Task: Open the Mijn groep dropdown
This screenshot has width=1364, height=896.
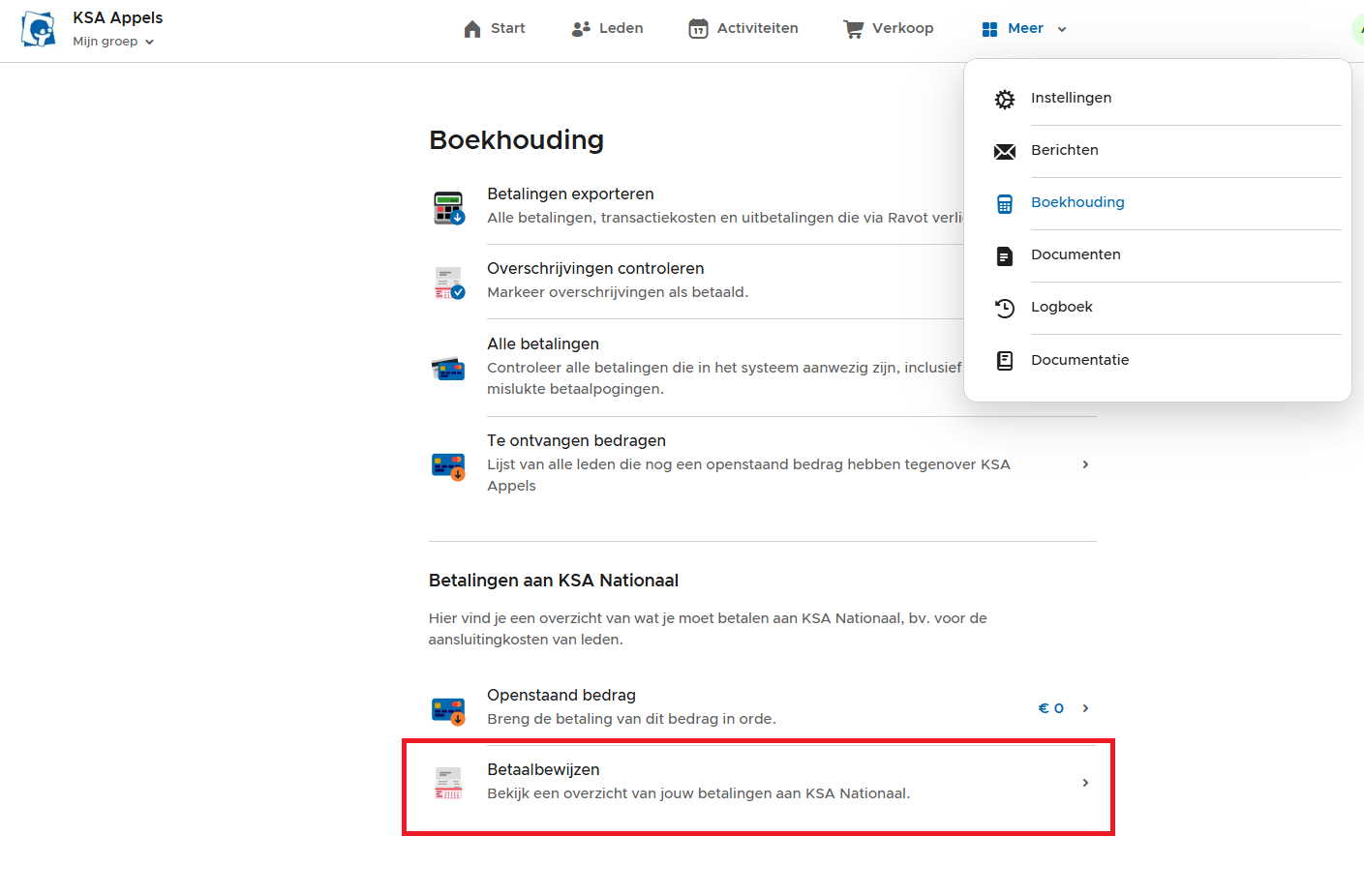Action: tap(112, 42)
